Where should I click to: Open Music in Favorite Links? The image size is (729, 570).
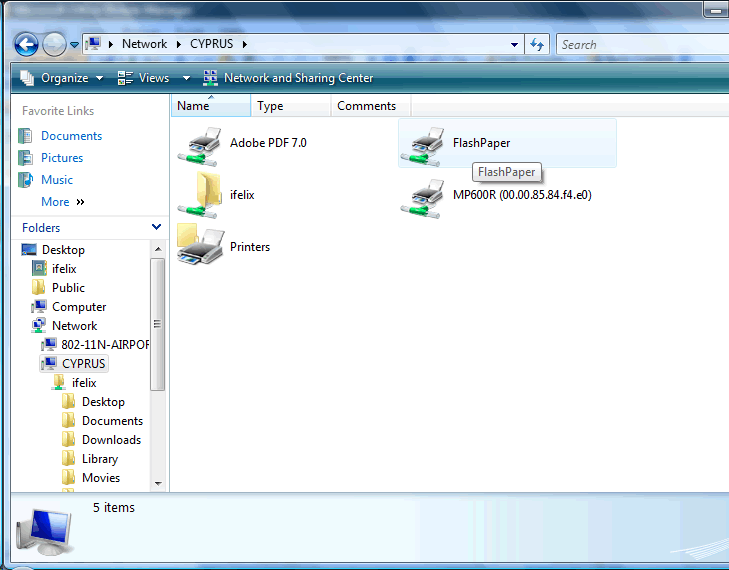click(x=57, y=180)
